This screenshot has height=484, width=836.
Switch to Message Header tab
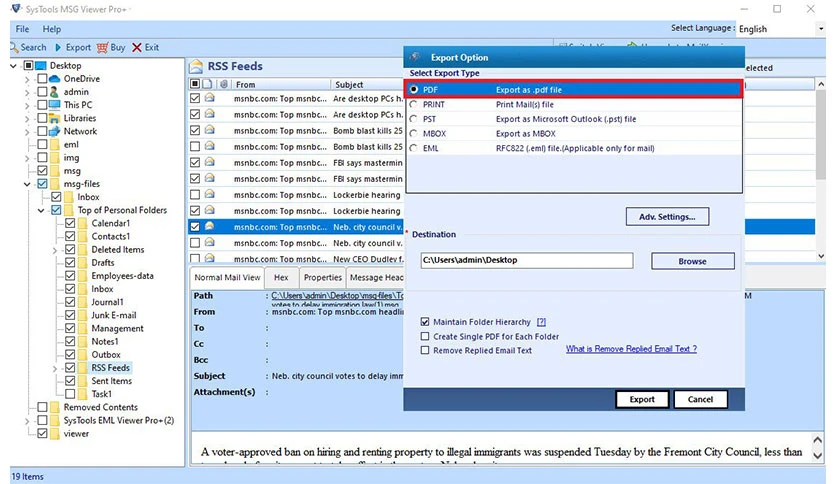[x=376, y=278]
